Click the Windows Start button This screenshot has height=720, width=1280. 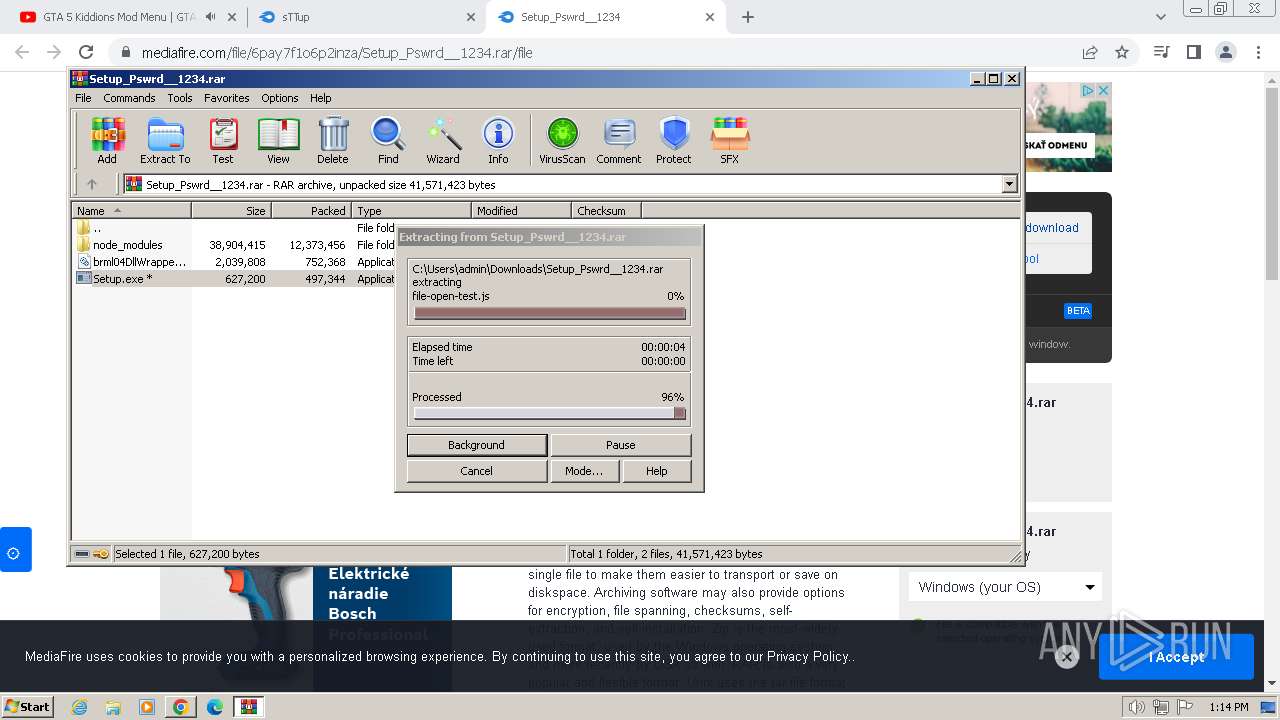click(27, 707)
